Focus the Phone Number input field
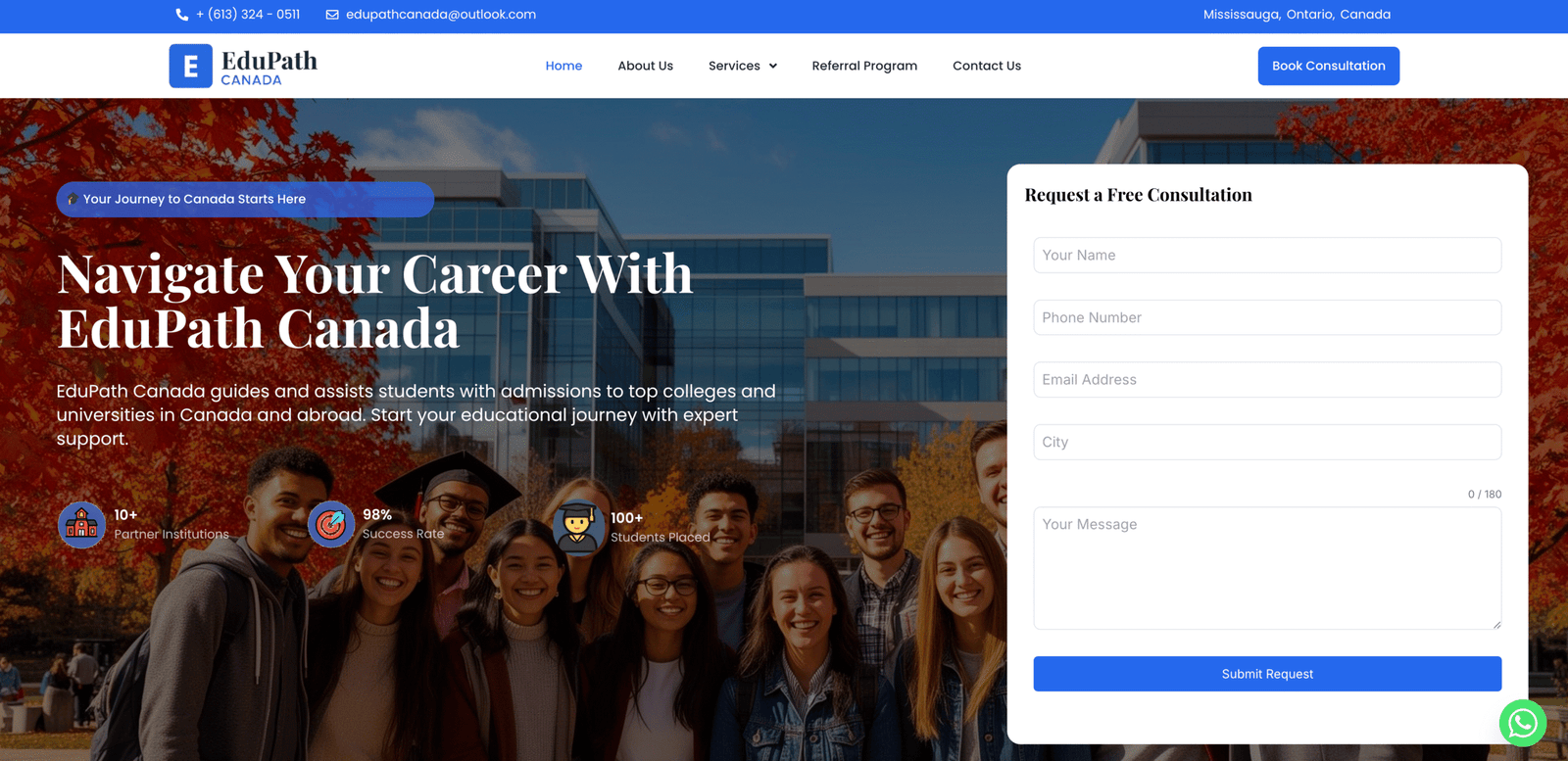Viewport: 1568px width, 761px height. click(1267, 317)
